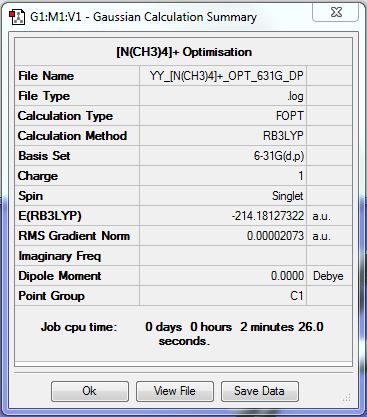Image resolution: width=367 pixels, height=417 pixels.
Task: Select the Calculation Type FOPT cell
Action: [223, 116]
